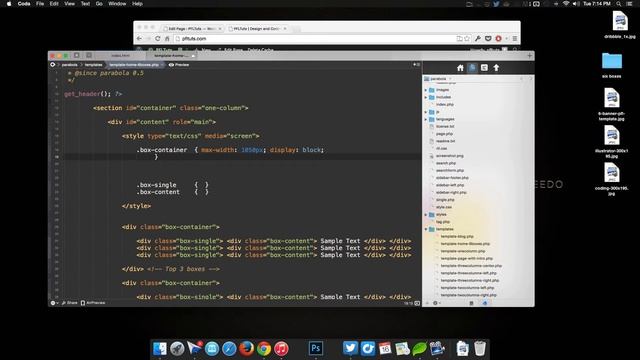The image size is (640, 360).
Task: Select the Files view icon in Coda sidebar
Action: 472,68
